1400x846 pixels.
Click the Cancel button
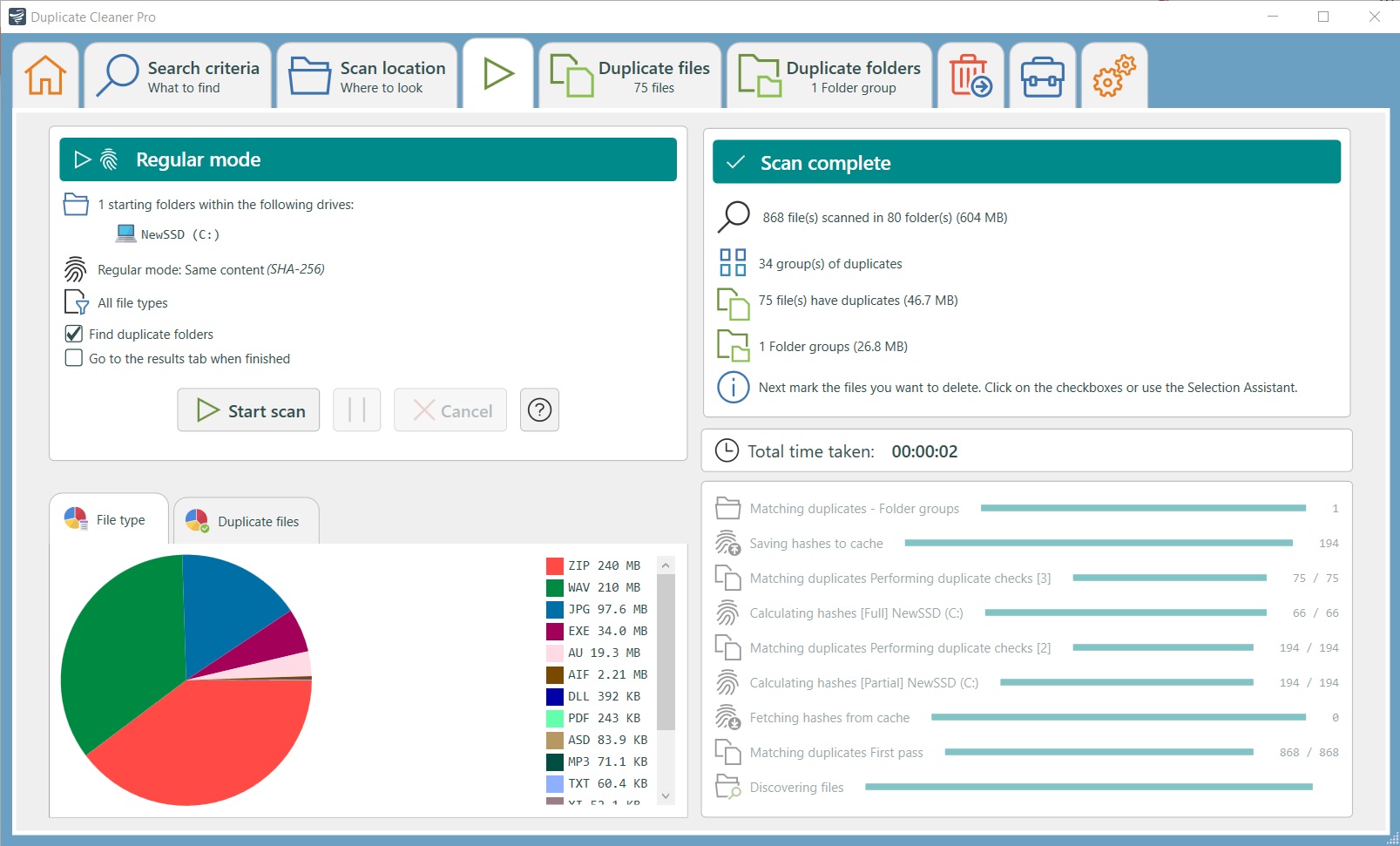pos(450,409)
